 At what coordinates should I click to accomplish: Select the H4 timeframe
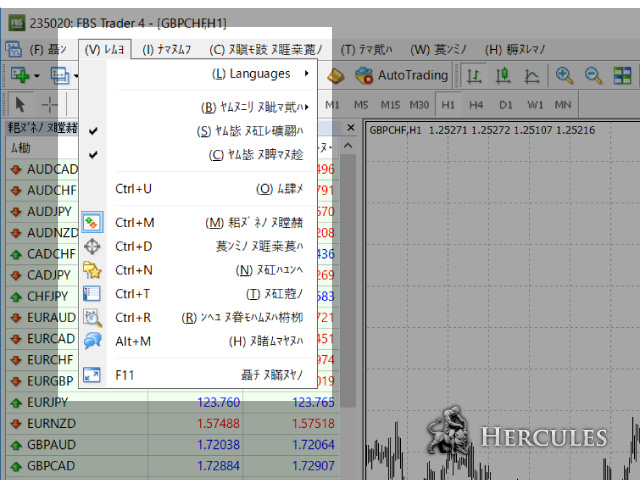[476, 105]
